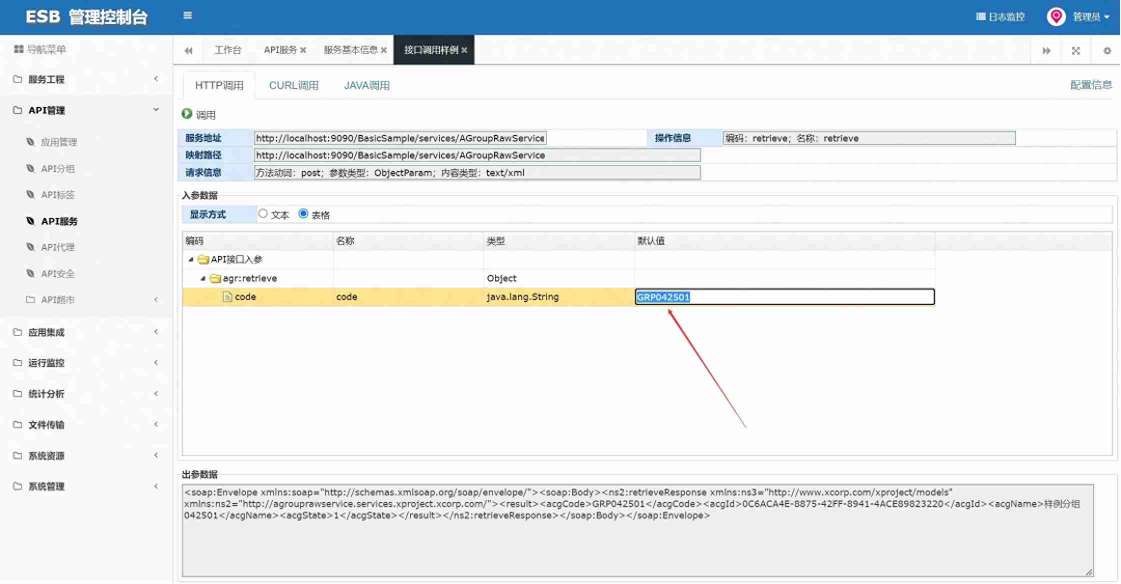Viewport: 1121px width, 584px height.
Task: Expand the 系统管理 sidebar menu
Action: (86, 486)
